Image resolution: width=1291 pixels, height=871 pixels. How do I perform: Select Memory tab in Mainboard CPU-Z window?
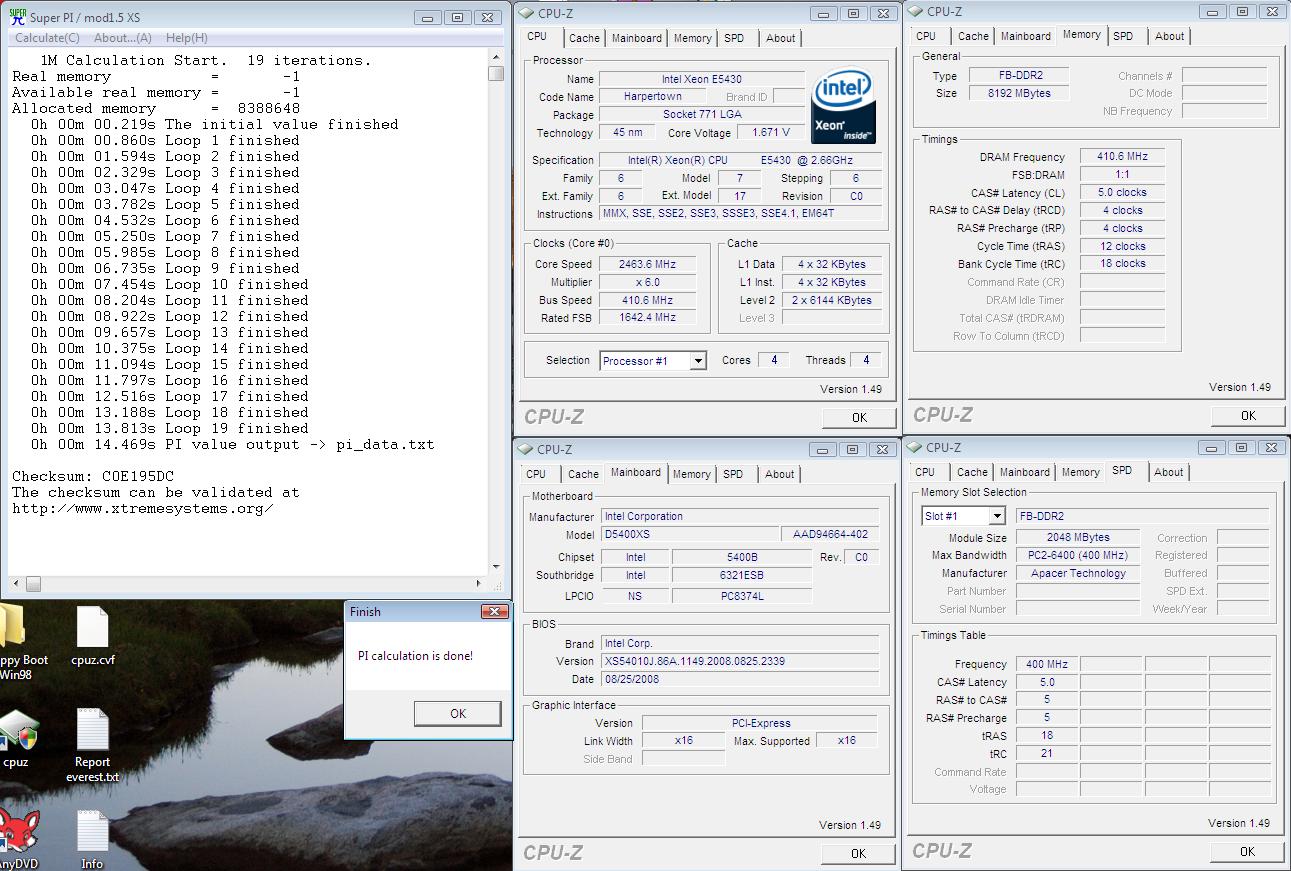click(x=691, y=474)
